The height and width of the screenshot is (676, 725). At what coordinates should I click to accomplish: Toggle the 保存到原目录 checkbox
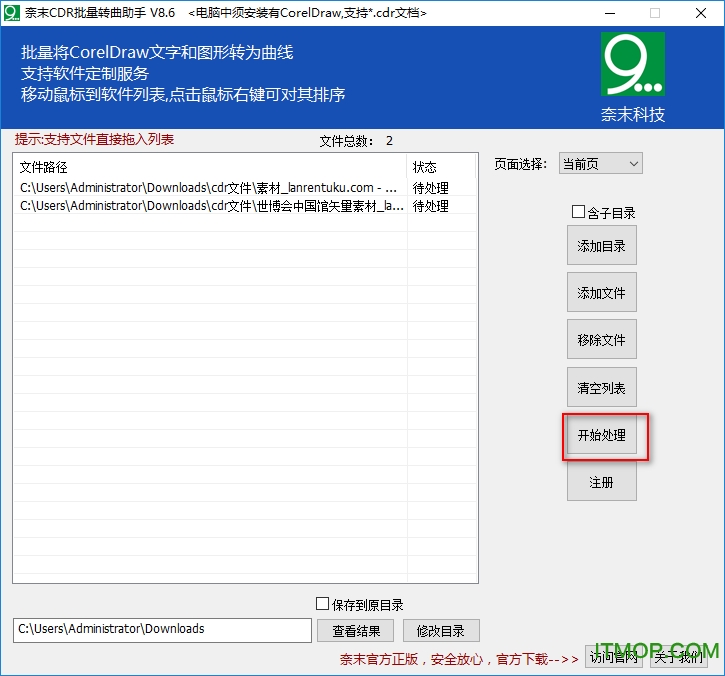click(x=322, y=604)
